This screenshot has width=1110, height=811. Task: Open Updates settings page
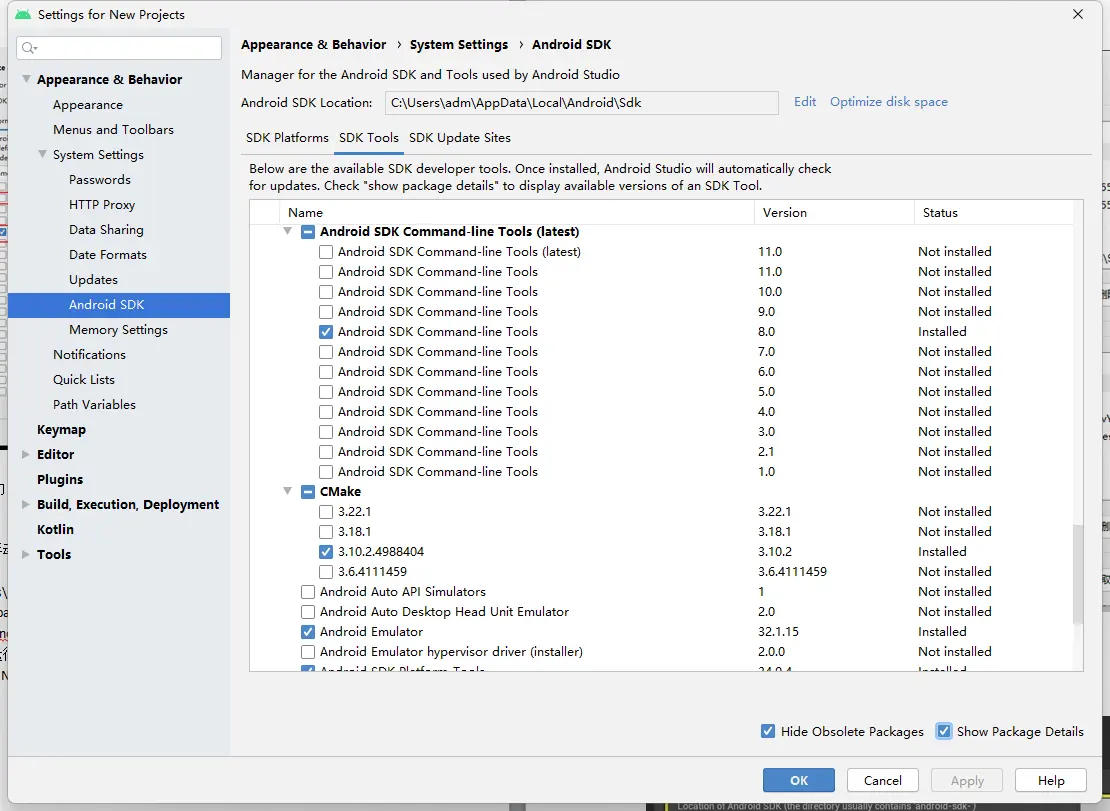[x=93, y=280]
